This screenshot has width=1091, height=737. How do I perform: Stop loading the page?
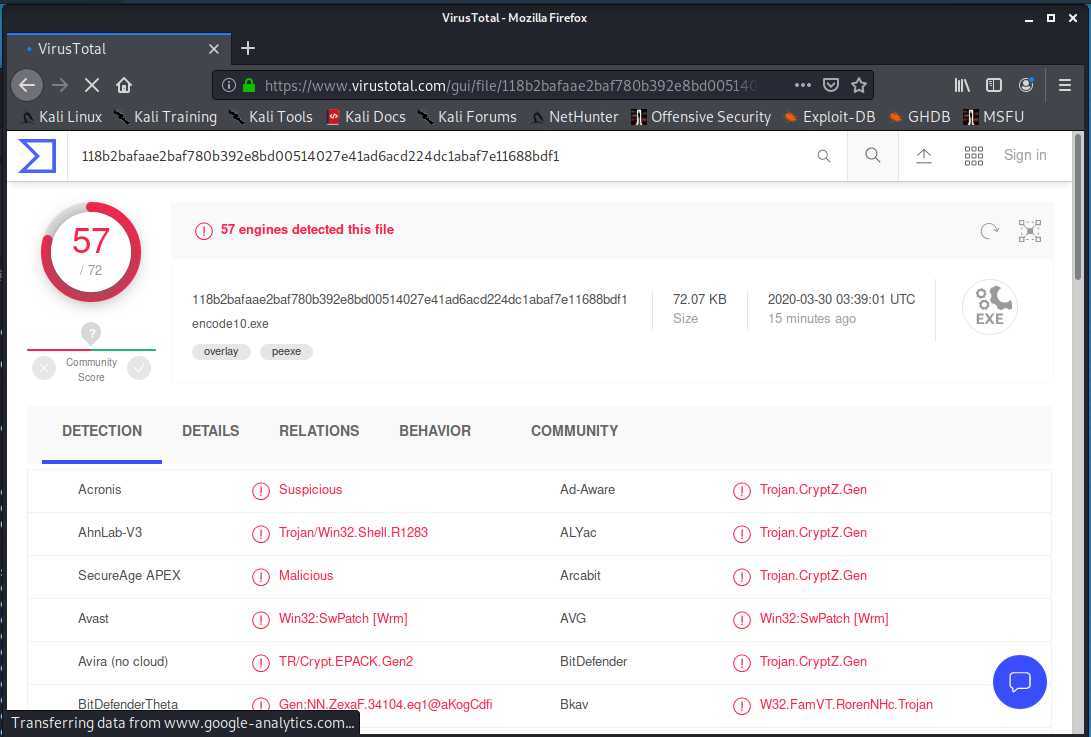tap(92, 86)
